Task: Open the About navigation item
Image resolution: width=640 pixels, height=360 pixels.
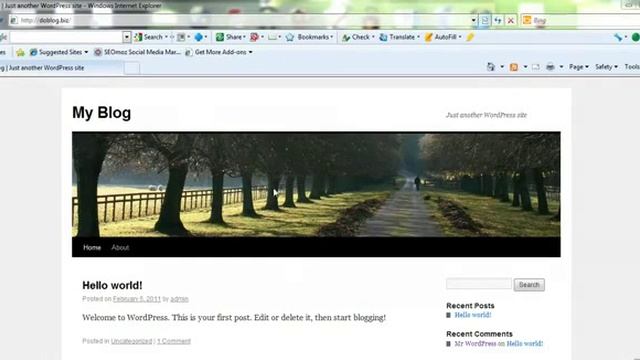Action: [120, 247]
